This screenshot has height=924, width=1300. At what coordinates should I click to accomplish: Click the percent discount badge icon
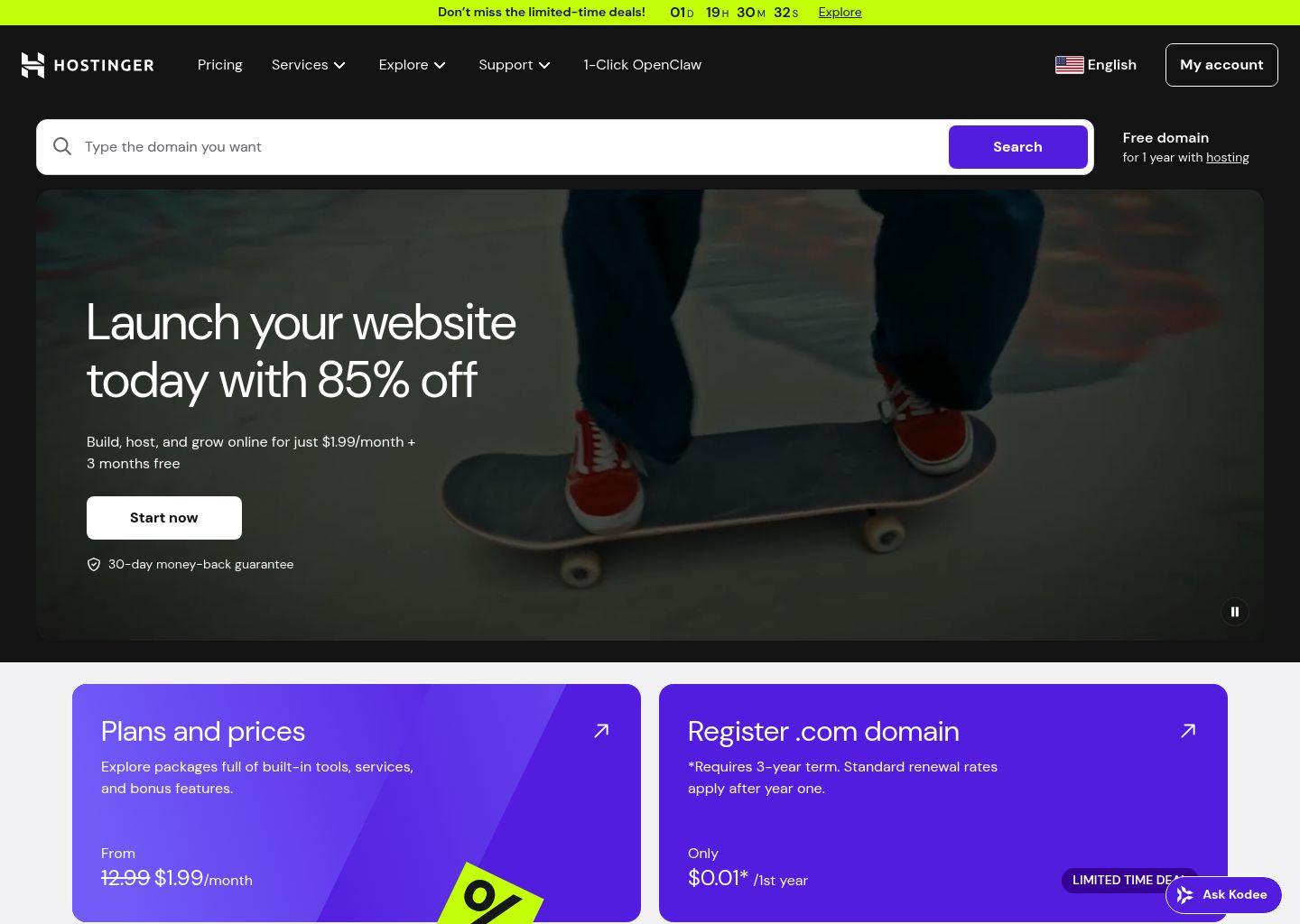[490, 896]
